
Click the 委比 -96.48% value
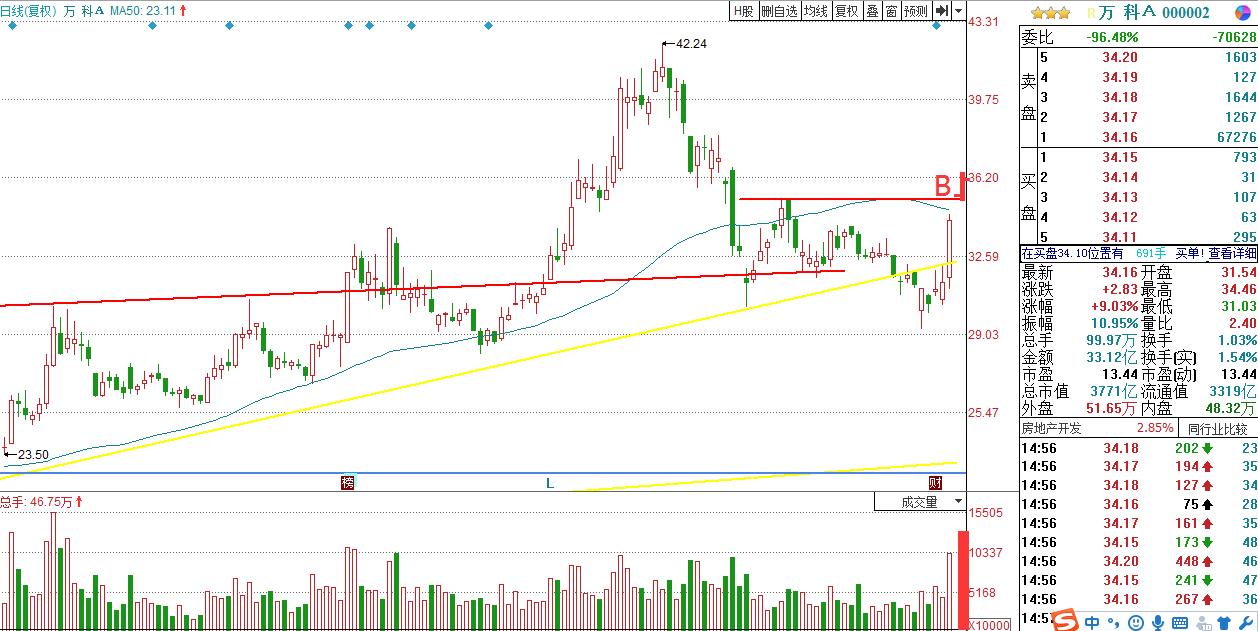[1112, 37]
